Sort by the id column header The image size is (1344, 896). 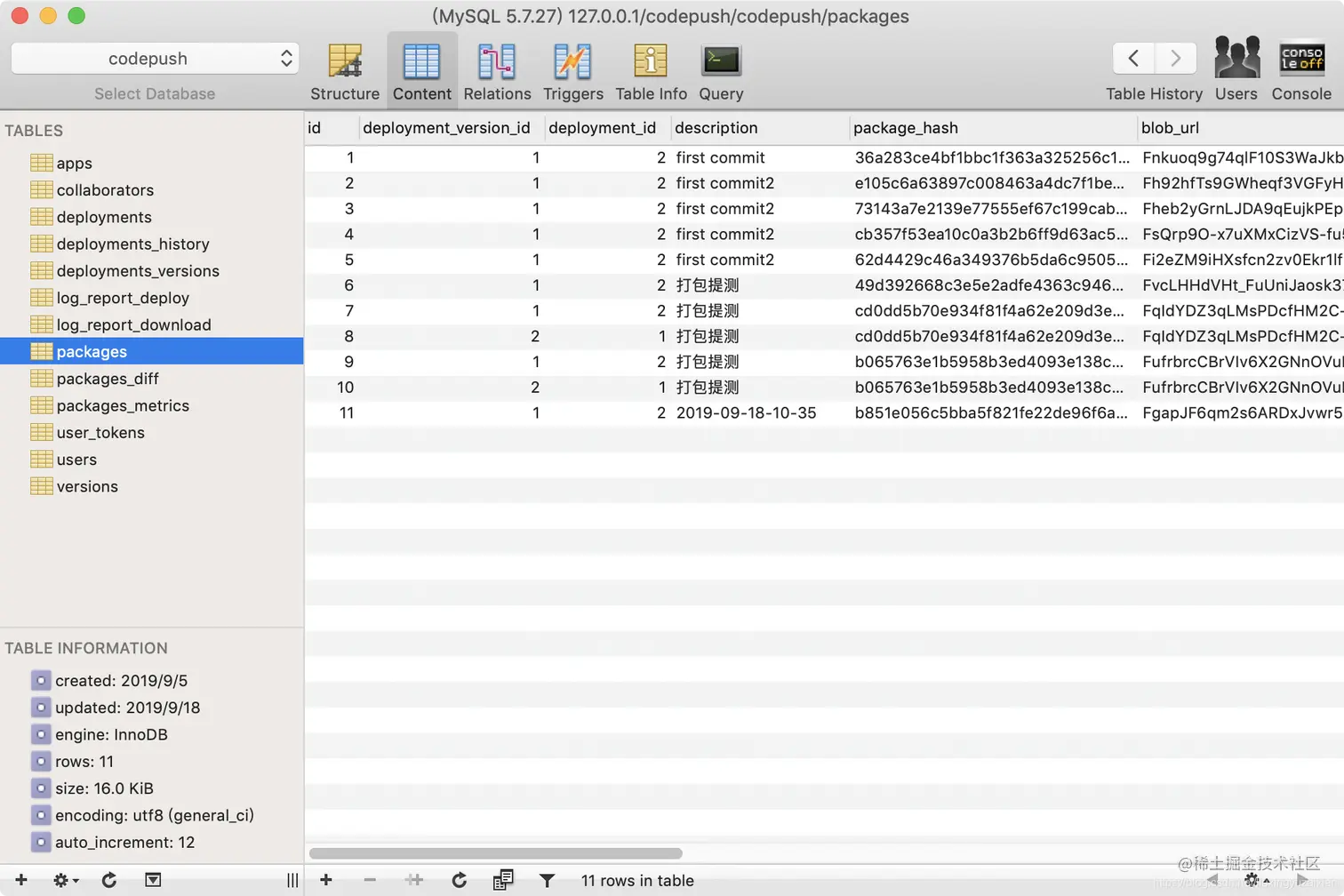[x=332, y=128]
